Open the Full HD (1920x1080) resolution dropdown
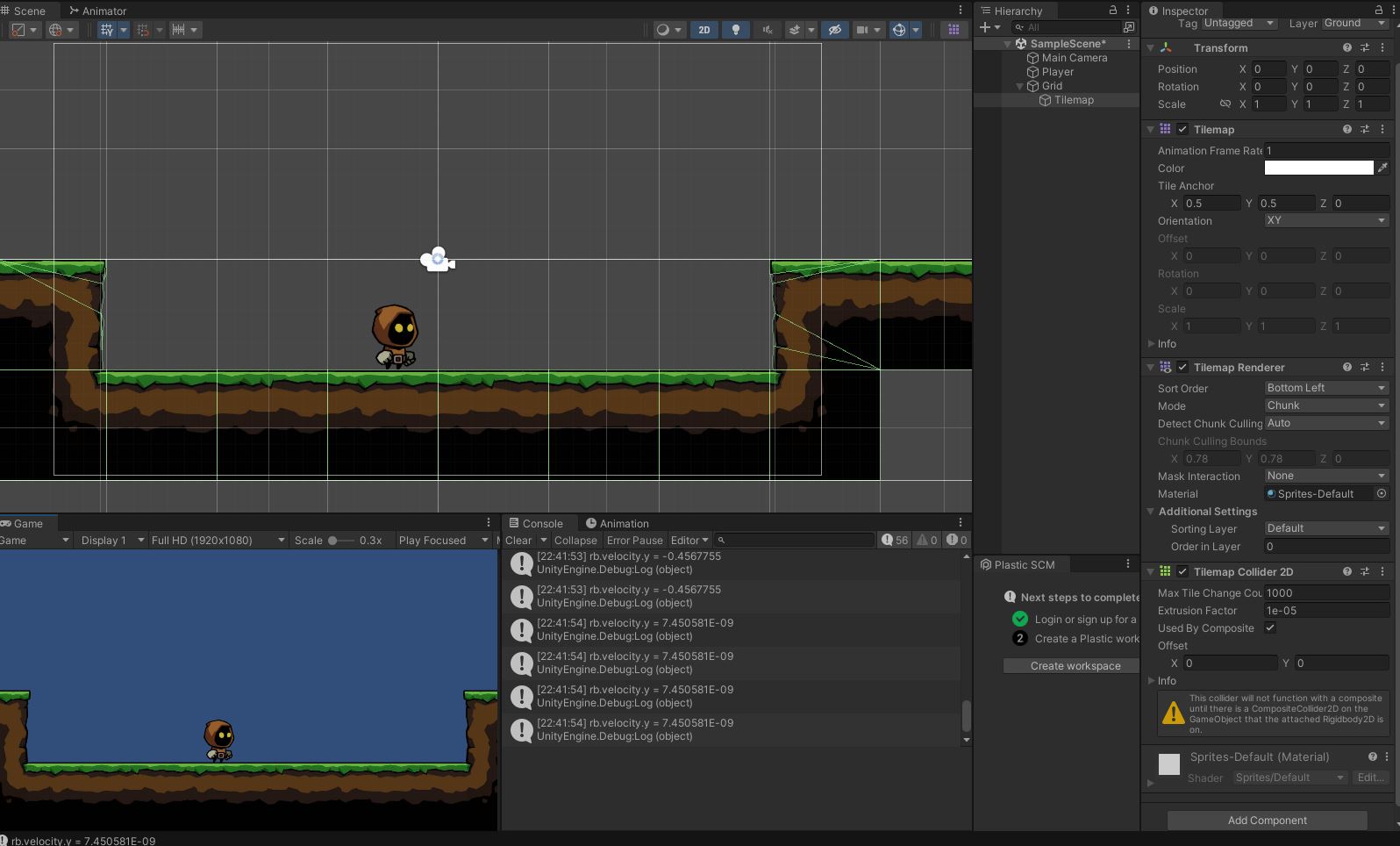1400x846 pixels. click(x=218, y=540)
